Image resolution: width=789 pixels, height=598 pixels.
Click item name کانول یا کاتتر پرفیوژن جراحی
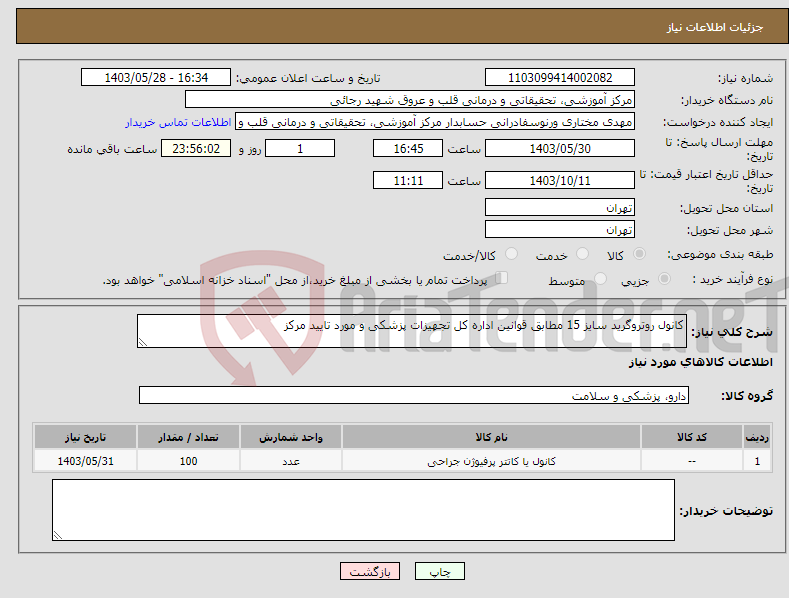(491, 461)
